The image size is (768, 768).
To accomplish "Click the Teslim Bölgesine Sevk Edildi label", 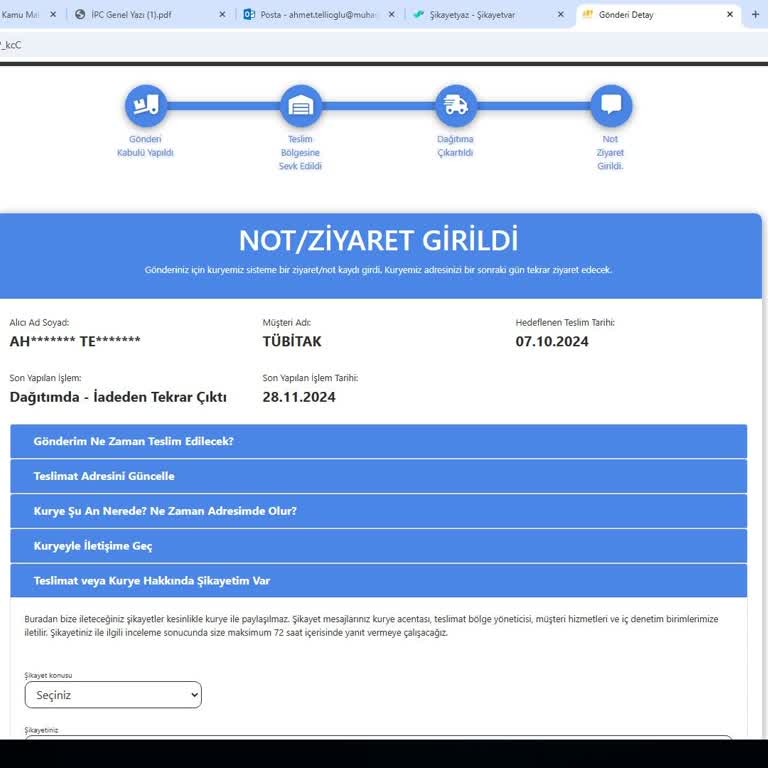I will 300,152.
